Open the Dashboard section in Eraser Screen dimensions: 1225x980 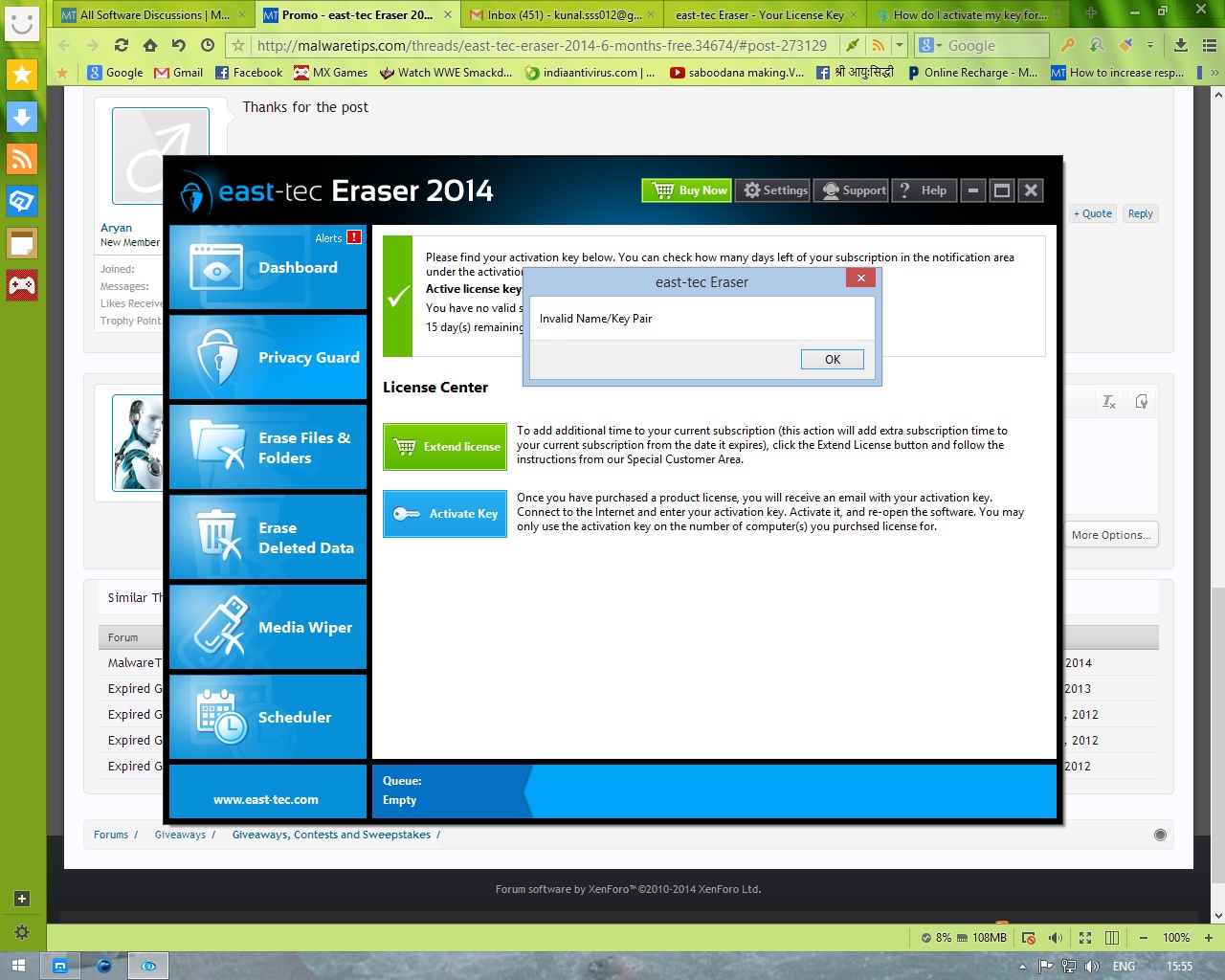(268, 267)
